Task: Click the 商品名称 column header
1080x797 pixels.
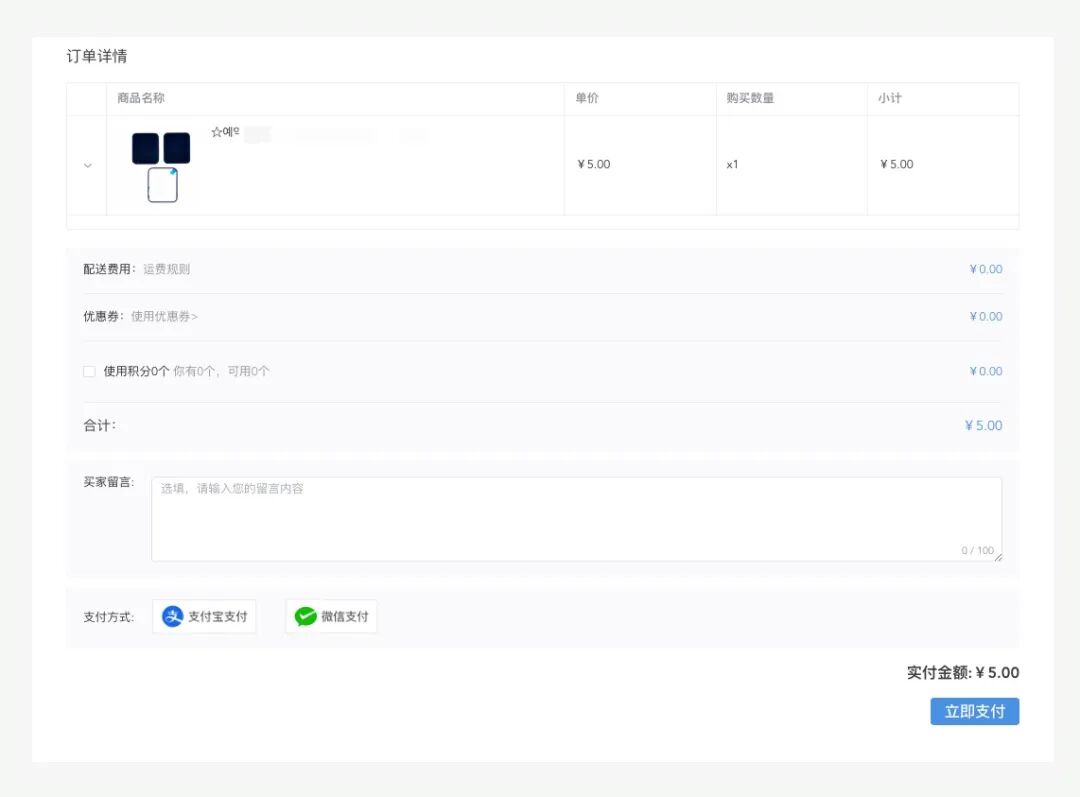Action: click(141, 98)
